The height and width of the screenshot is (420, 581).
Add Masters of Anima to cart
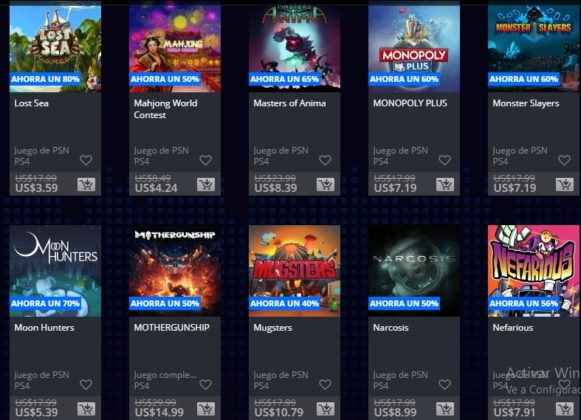coord(325,184)
